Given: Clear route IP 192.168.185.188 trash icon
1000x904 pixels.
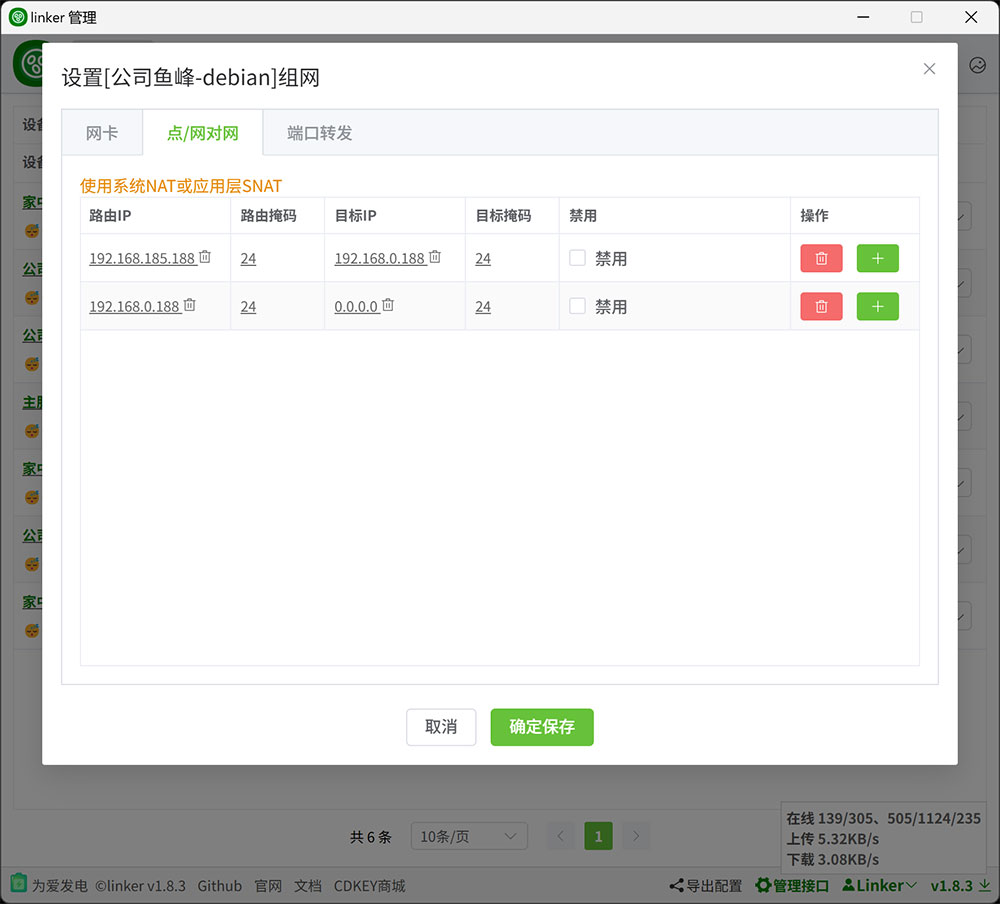Looking at the screenshot, I should tap(205, 256).
